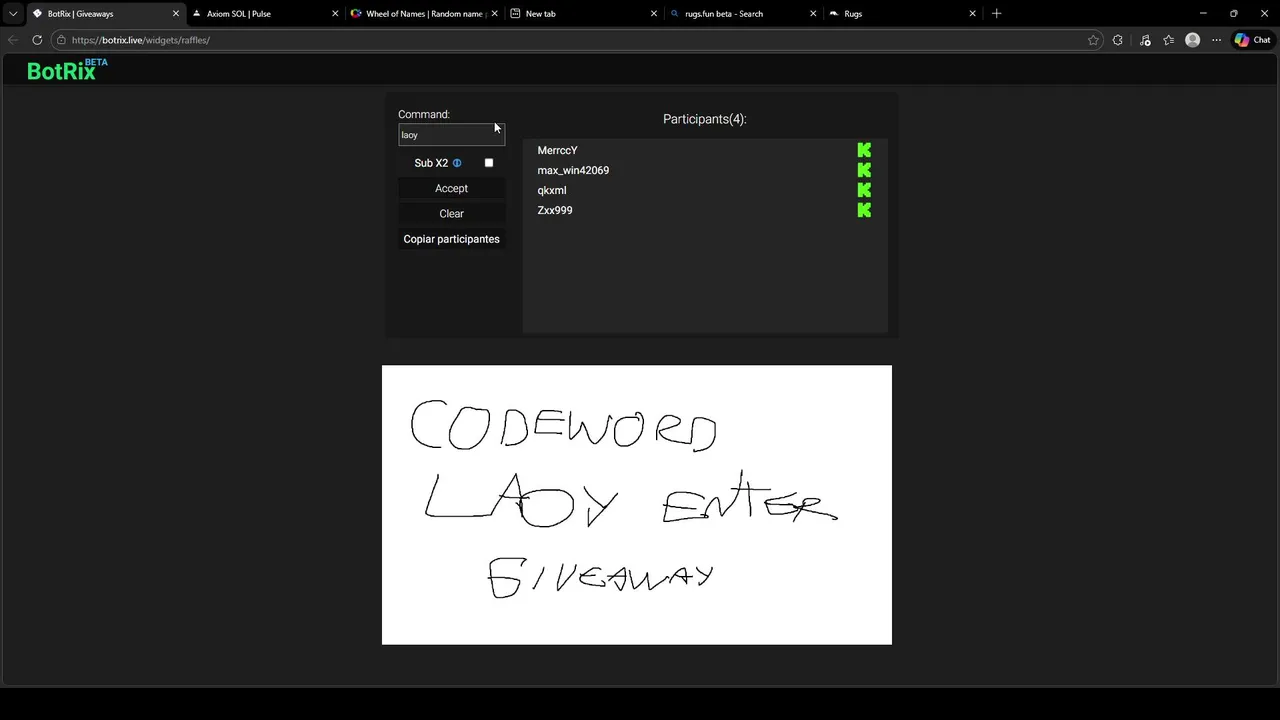1280x720 pixels.
Task: Close the Rugs tab
Action: (972, 14)
